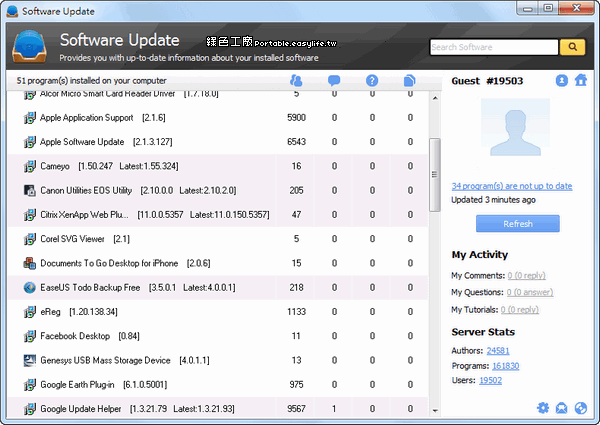Image resolution: width=600 pixels, height=425 pixels.
Task: Open guest profile icon beside Guest #19503
Action: click(x=561, y=80)
